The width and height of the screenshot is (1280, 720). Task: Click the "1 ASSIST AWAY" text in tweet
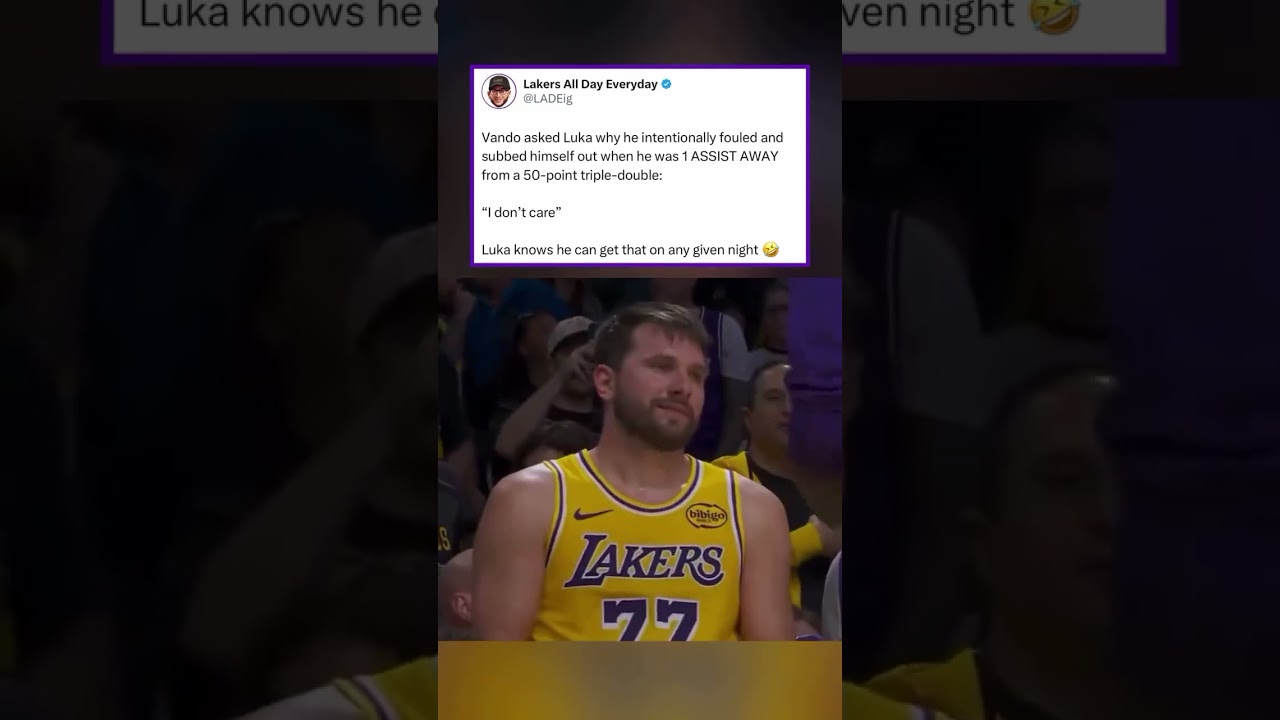click(729, 156)
